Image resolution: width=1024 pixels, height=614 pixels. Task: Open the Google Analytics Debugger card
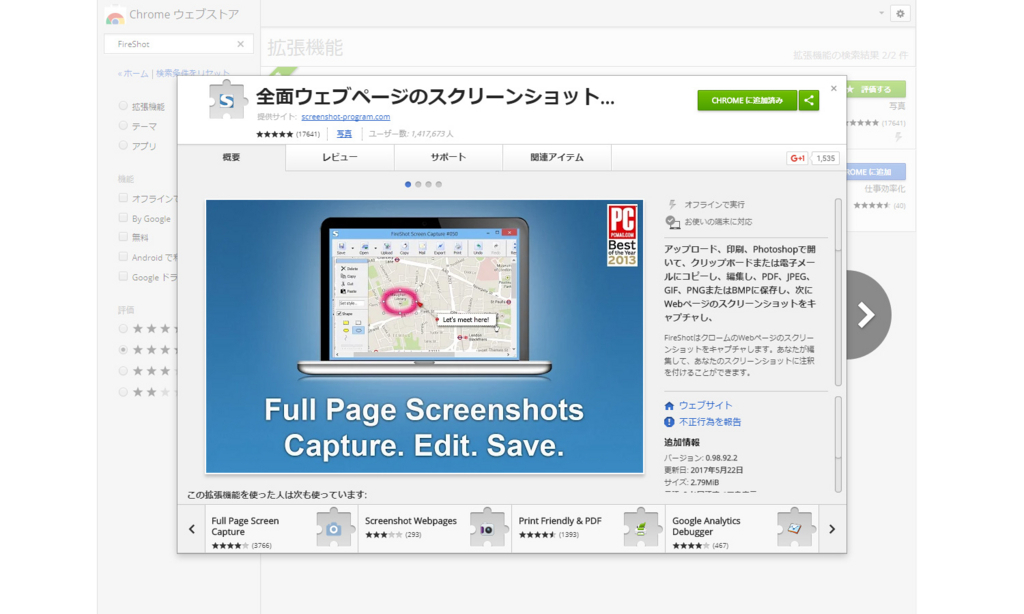[742, 528]
